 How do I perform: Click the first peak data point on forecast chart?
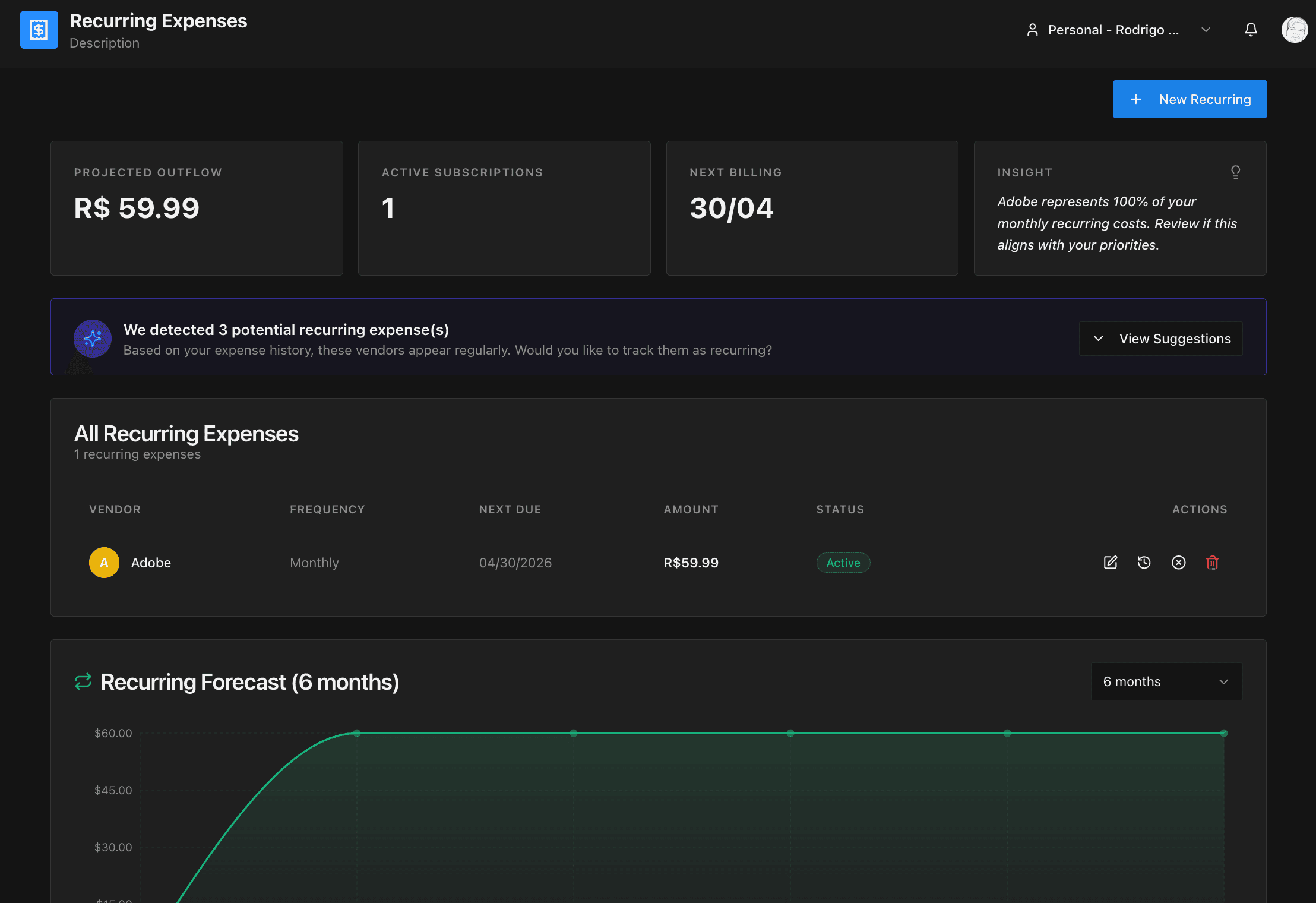357,733
